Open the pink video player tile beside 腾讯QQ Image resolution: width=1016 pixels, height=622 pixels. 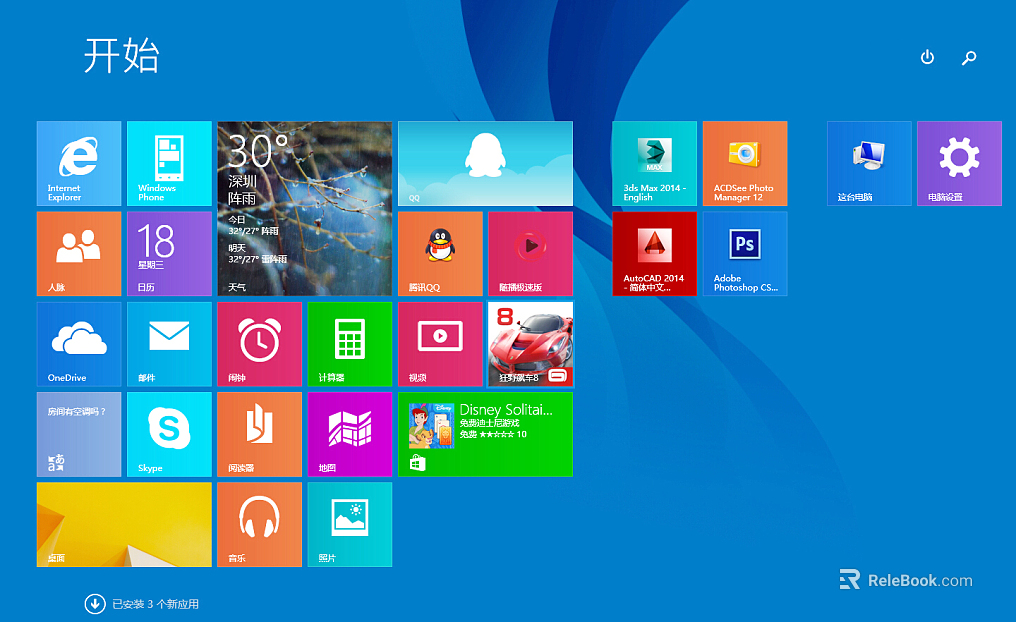[x=531, y=254]
